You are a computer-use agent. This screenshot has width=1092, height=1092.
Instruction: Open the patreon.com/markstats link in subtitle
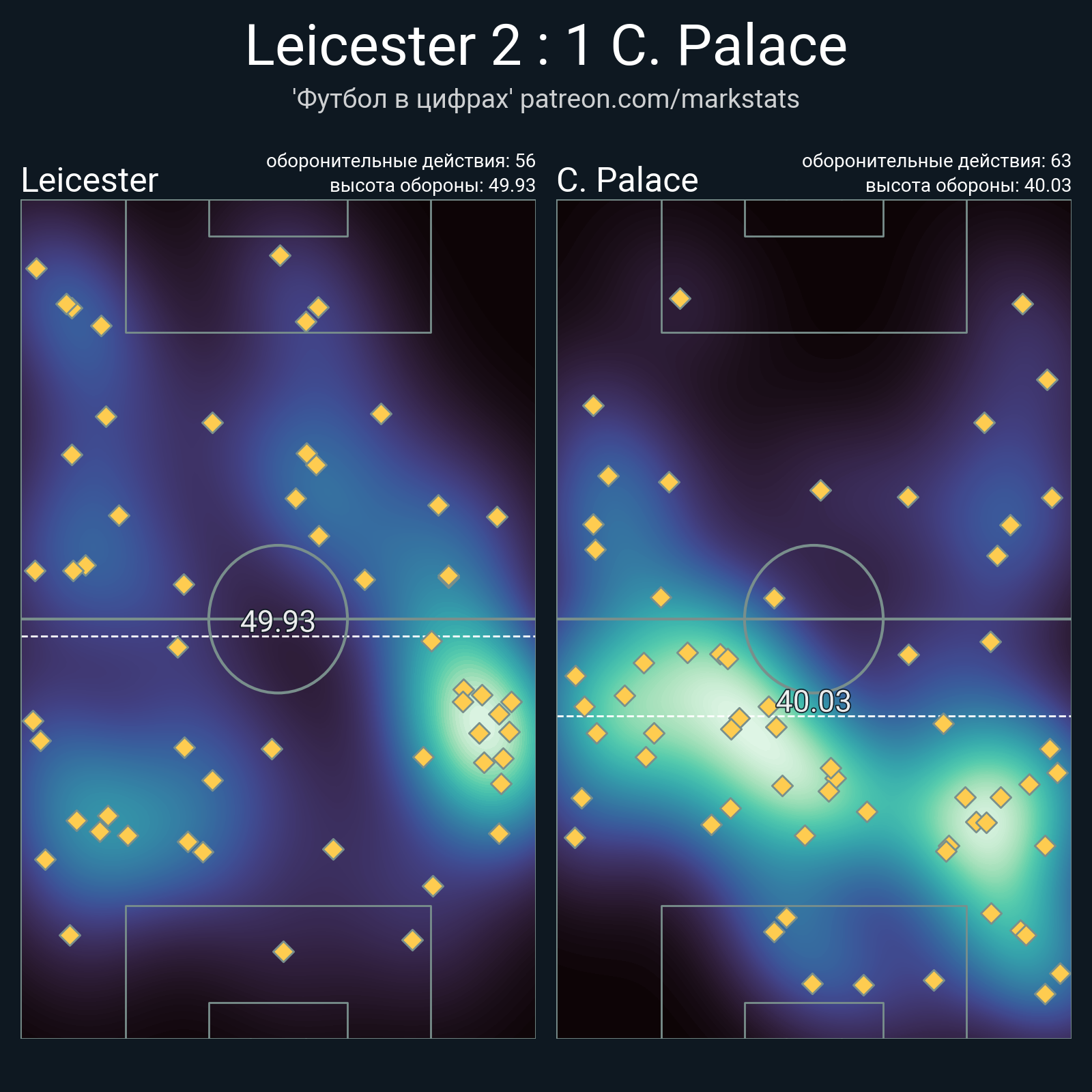point(659,99)
